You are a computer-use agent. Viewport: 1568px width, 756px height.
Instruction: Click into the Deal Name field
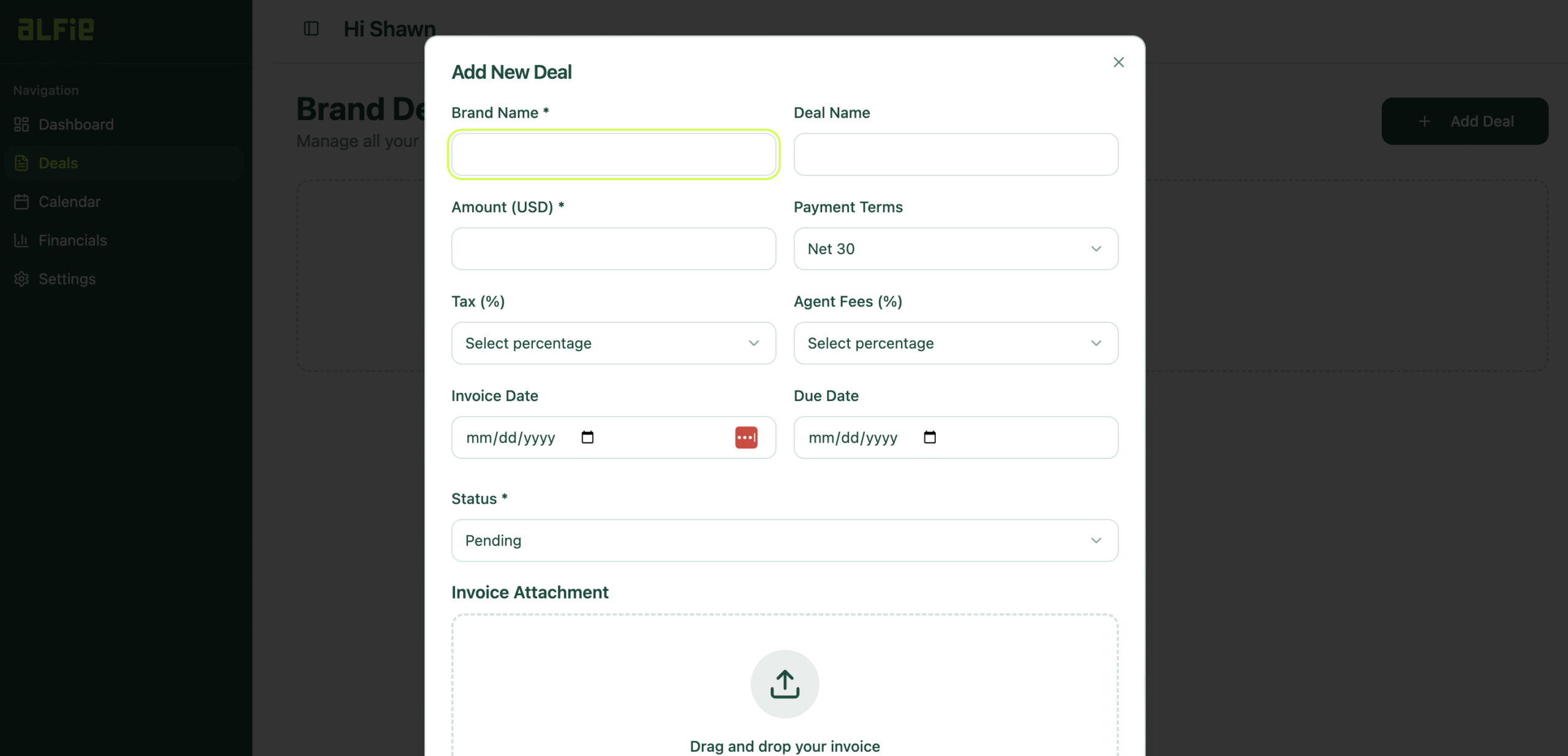956,154
